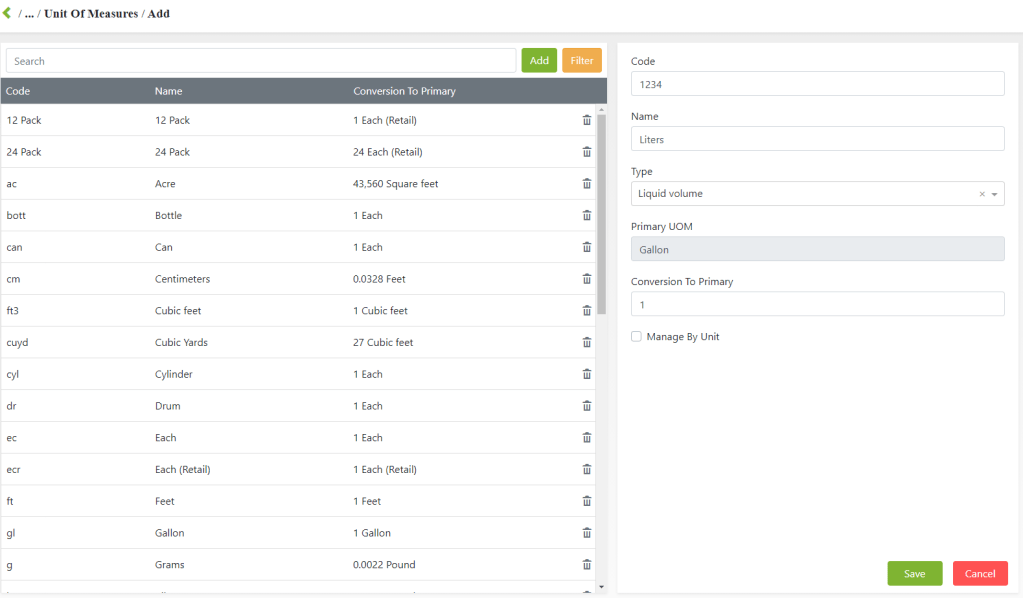Click the green back arrow icon
The image size is (1023, 598).
8,13
